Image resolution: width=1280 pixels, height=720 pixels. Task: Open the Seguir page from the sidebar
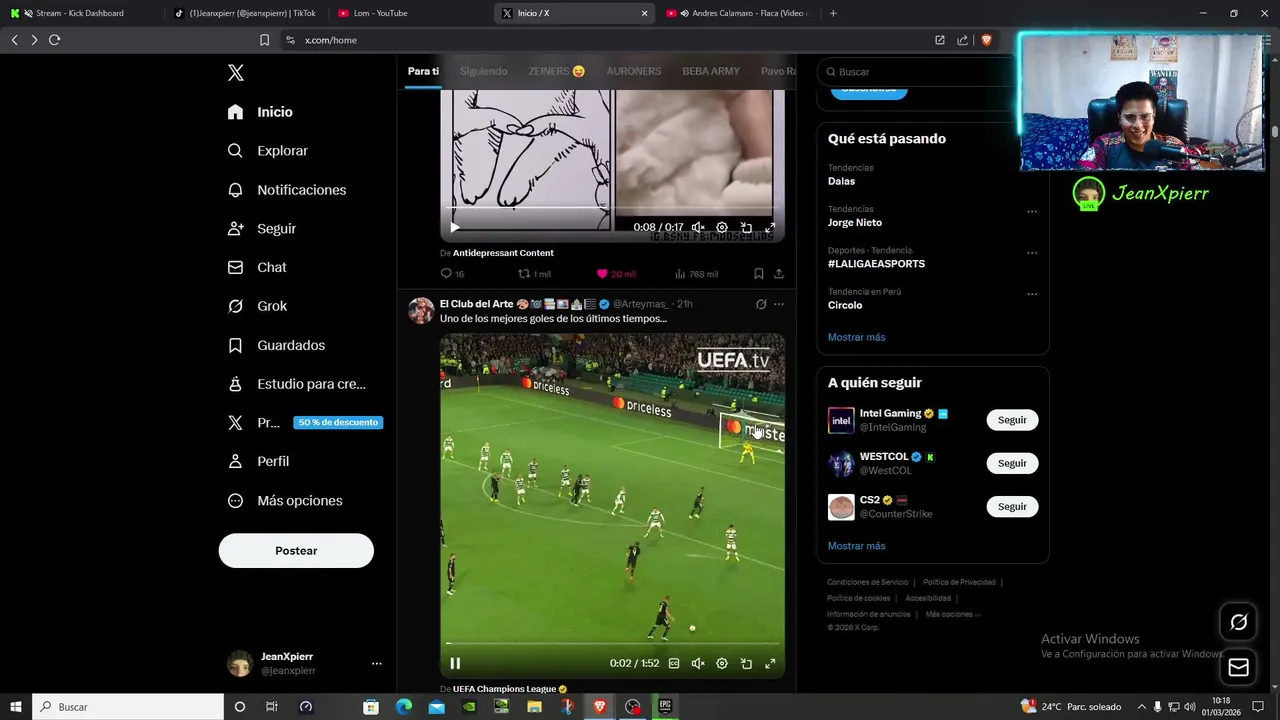pyautogui.click(x=262, y=229)
